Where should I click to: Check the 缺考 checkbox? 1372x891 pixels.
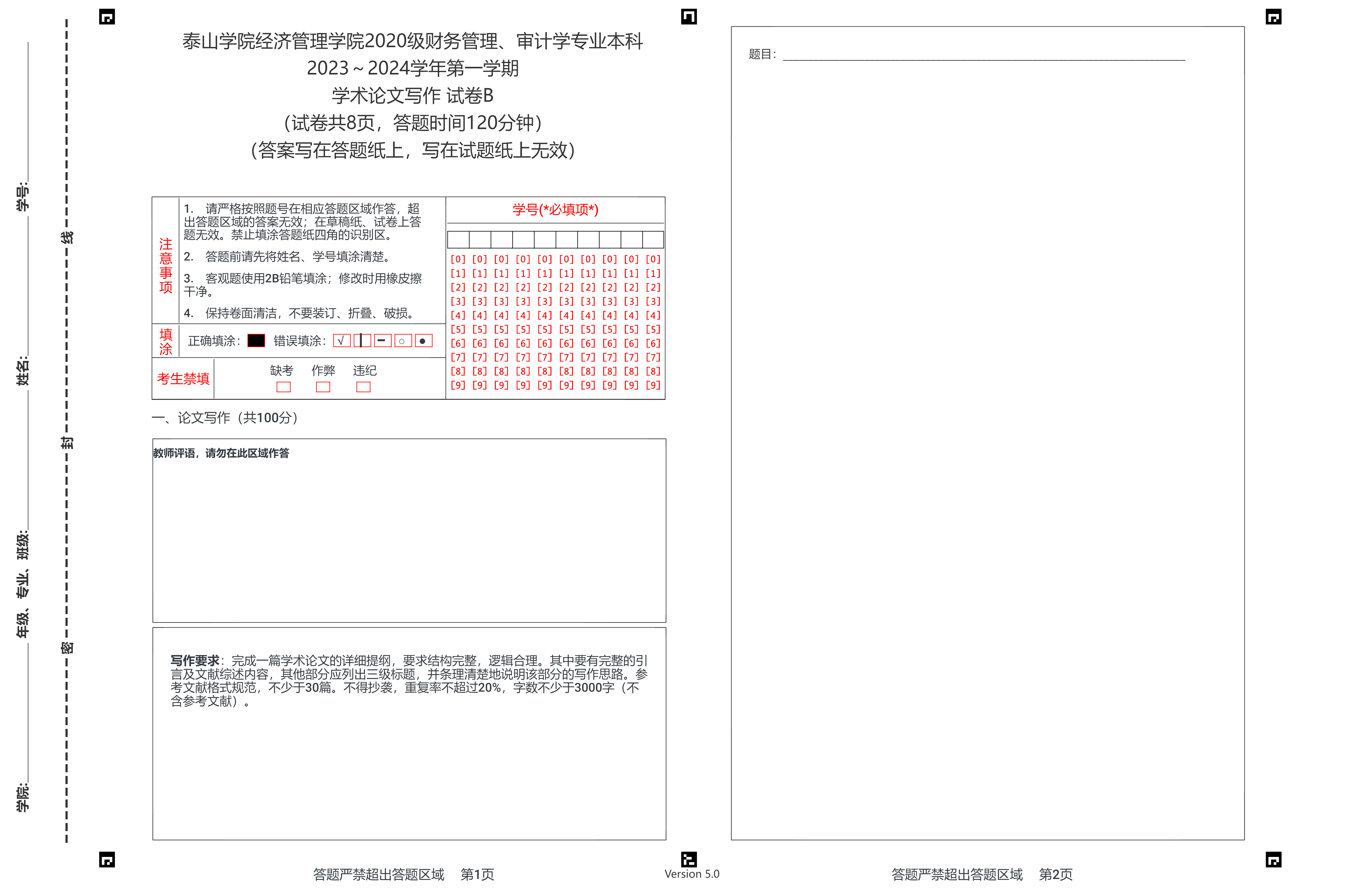point(283,387)
